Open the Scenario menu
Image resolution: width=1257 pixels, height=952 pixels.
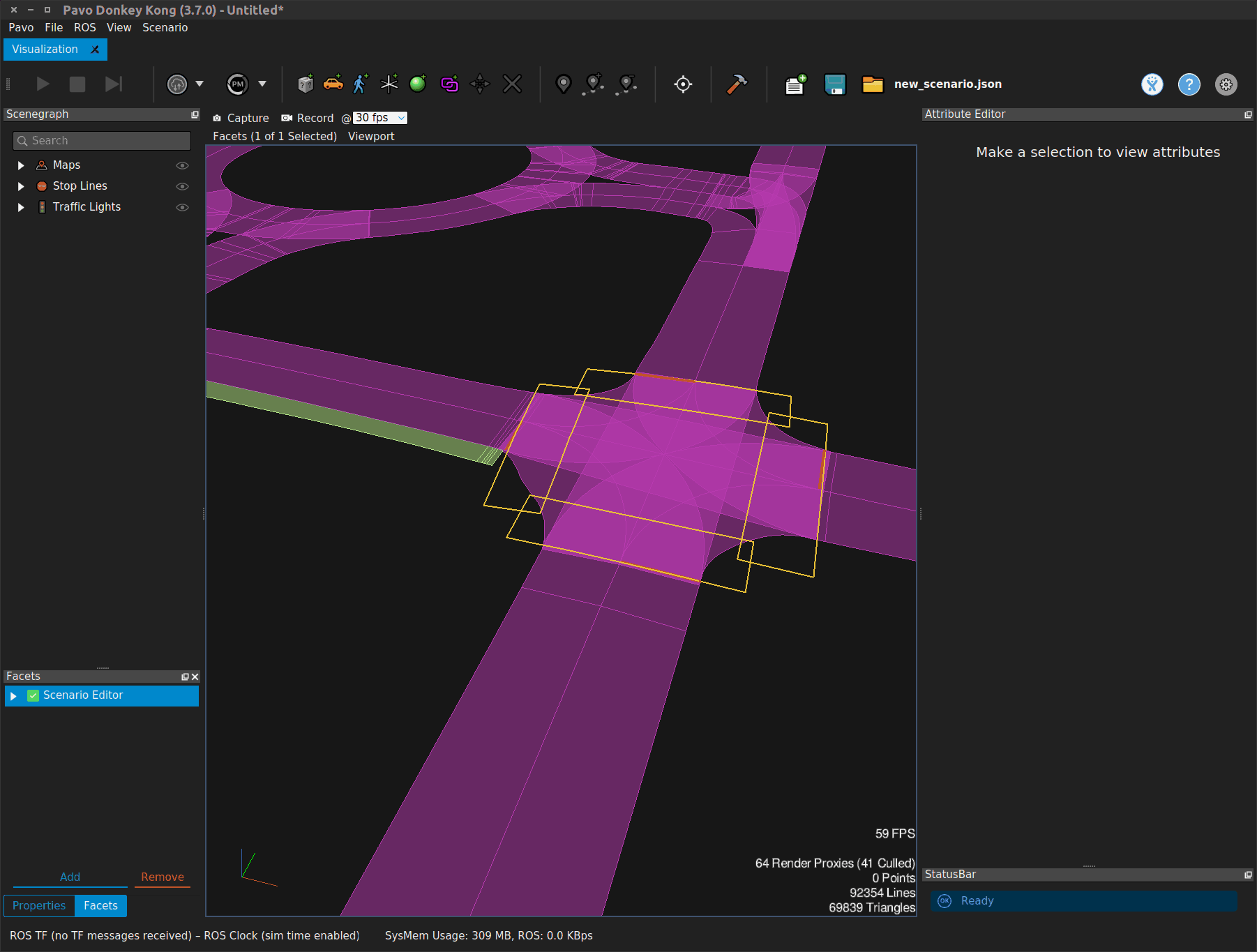click(x=165, y=27)
